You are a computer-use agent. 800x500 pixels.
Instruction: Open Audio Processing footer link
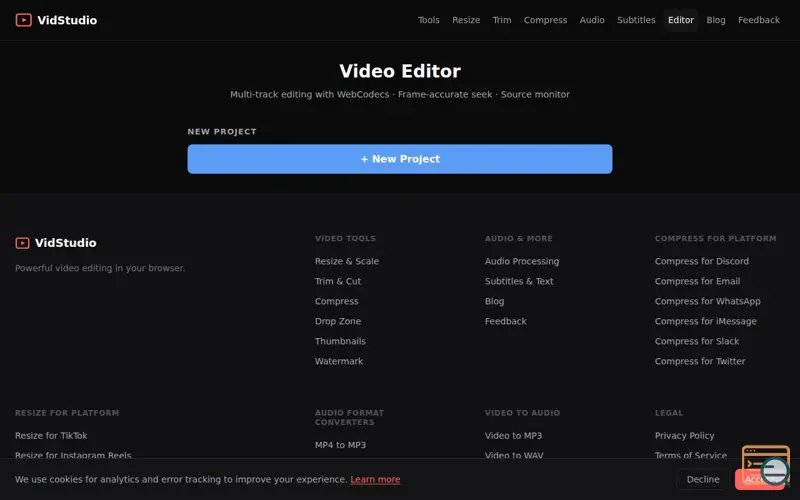[x=521, y=261]
